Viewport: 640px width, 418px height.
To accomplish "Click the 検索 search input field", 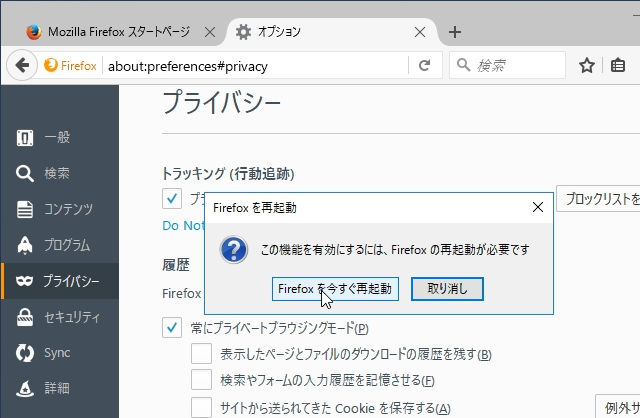I will [x=507, y=65].
